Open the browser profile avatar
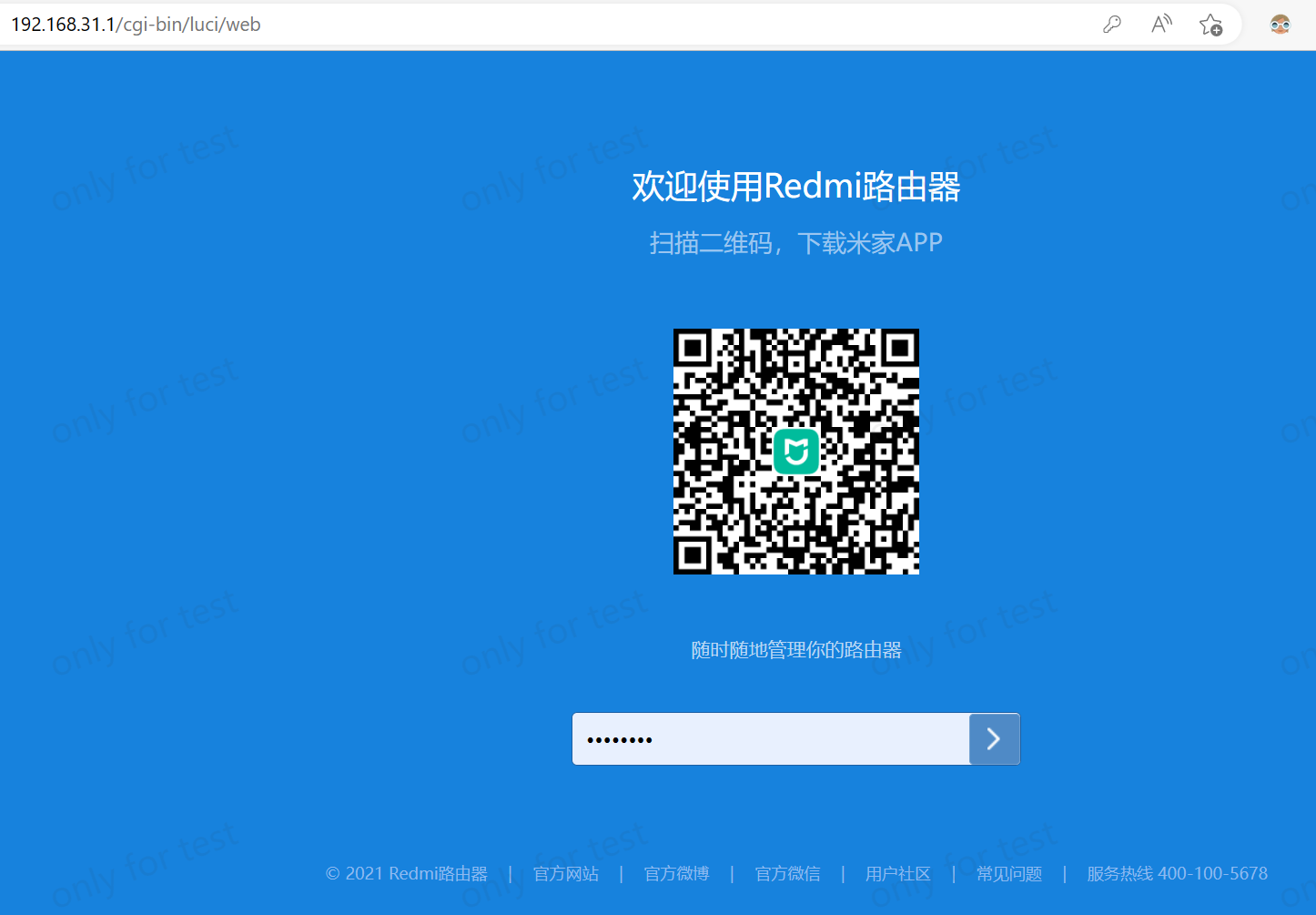 [x=1280, y=25]
